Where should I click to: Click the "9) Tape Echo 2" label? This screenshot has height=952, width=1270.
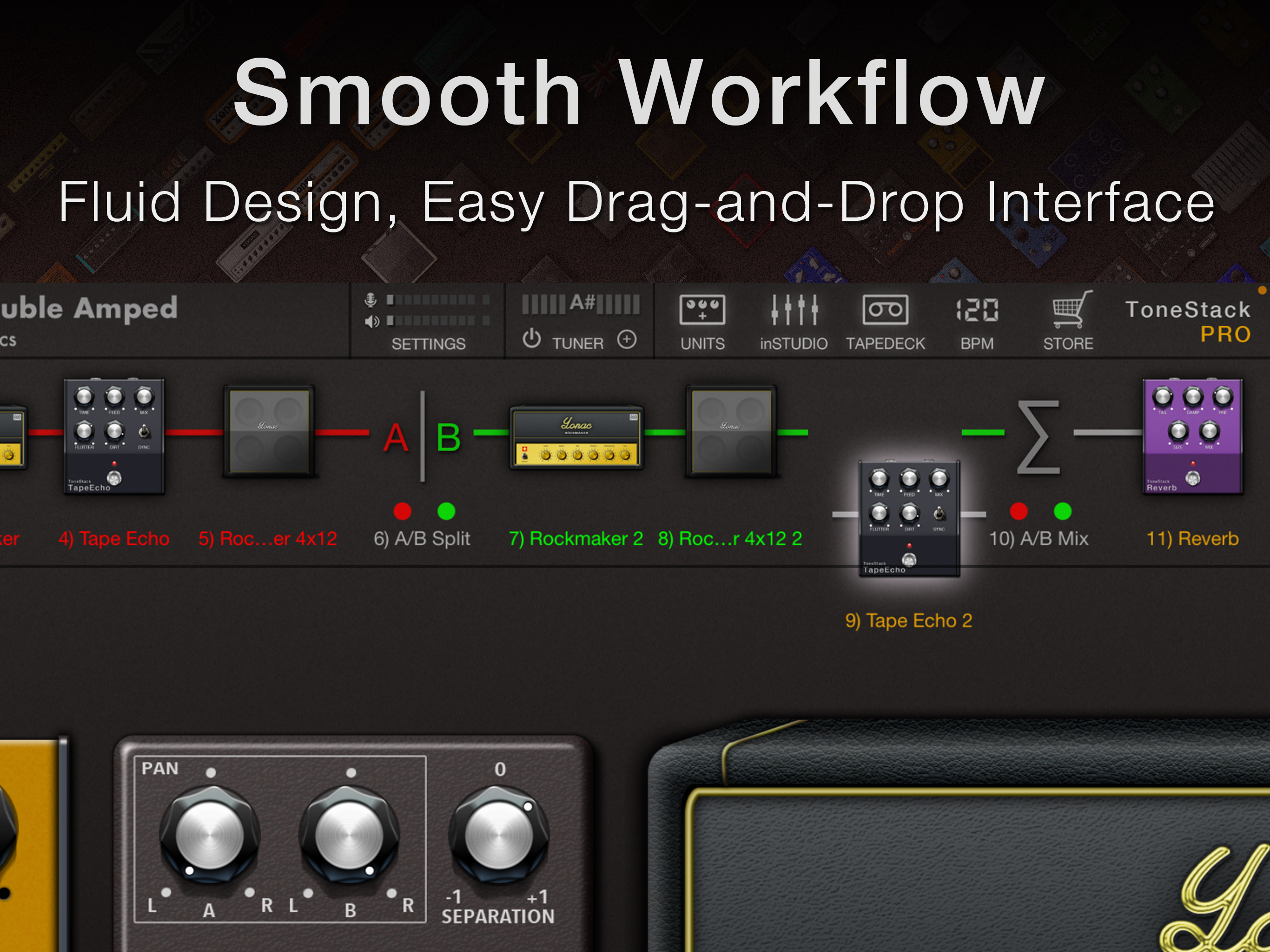click(908, 621)
